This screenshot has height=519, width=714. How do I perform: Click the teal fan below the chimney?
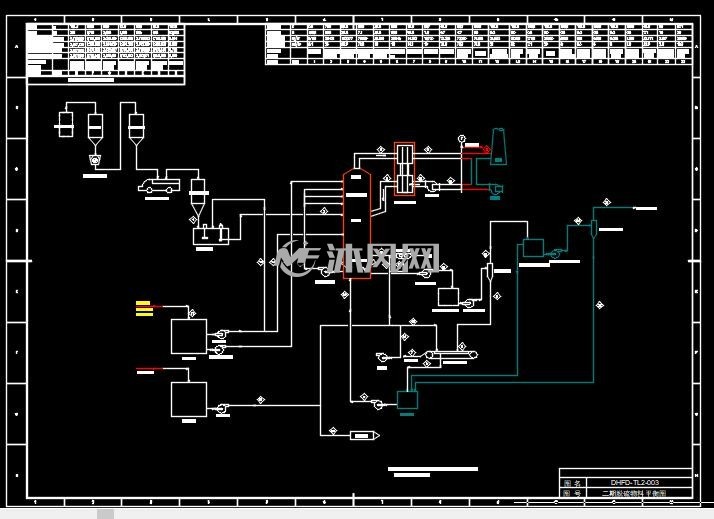click(495, 188)
